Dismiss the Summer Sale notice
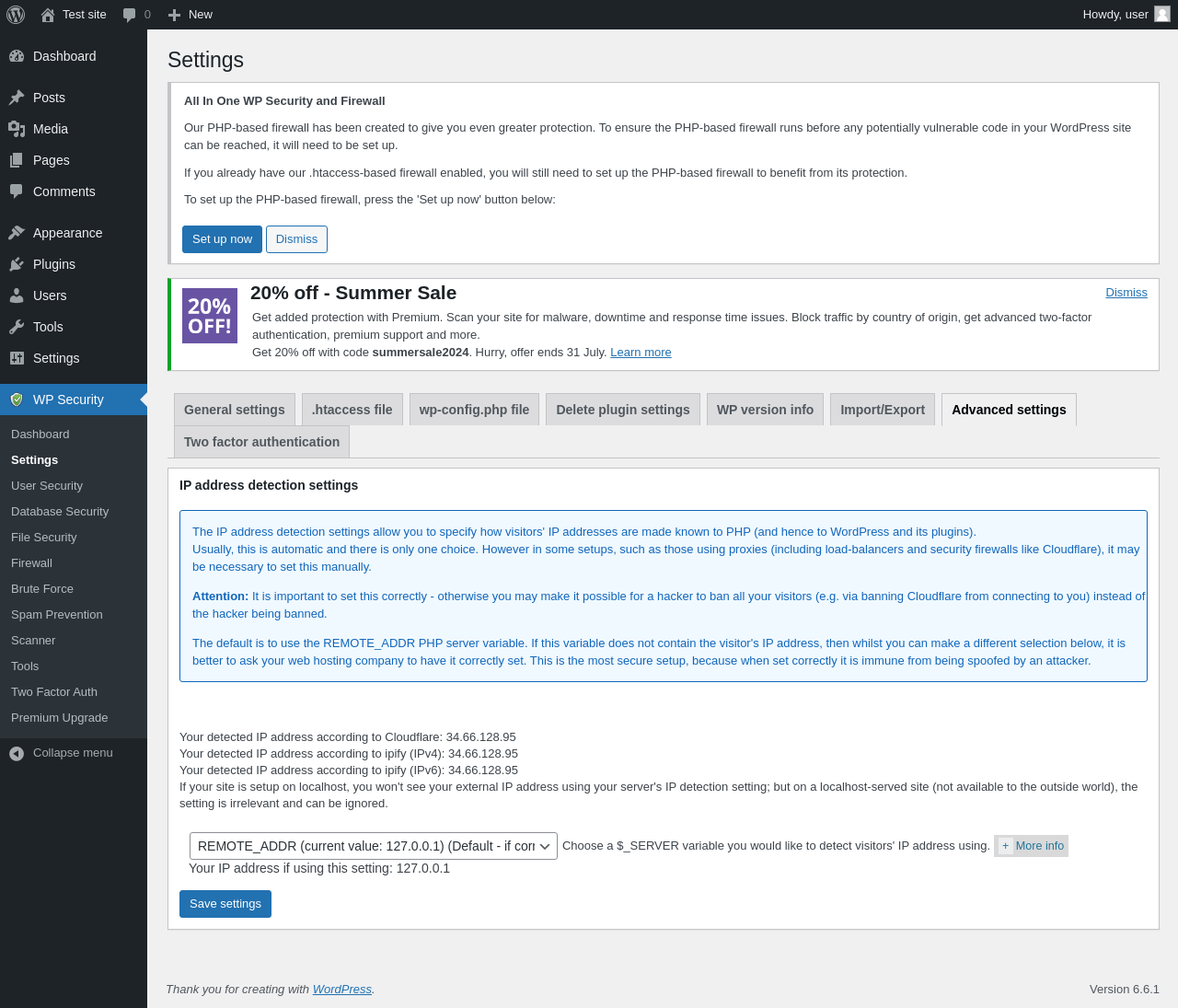 pos(1126,293)
